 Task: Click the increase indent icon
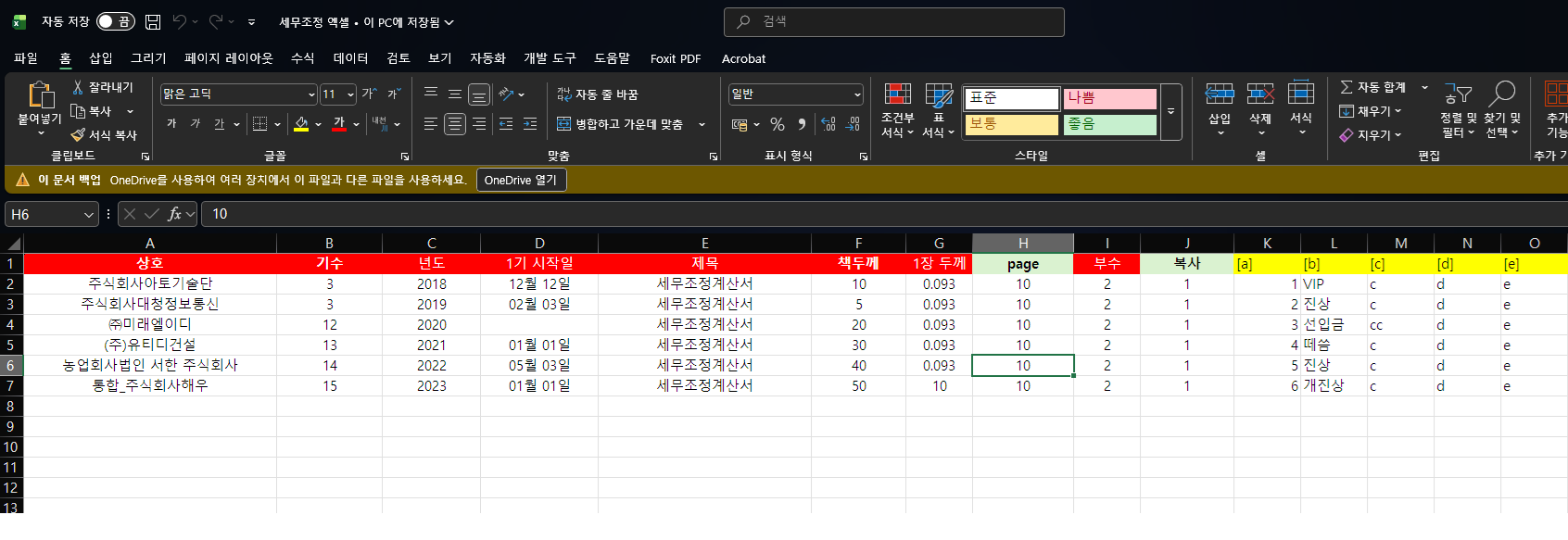tap(530, 124)
